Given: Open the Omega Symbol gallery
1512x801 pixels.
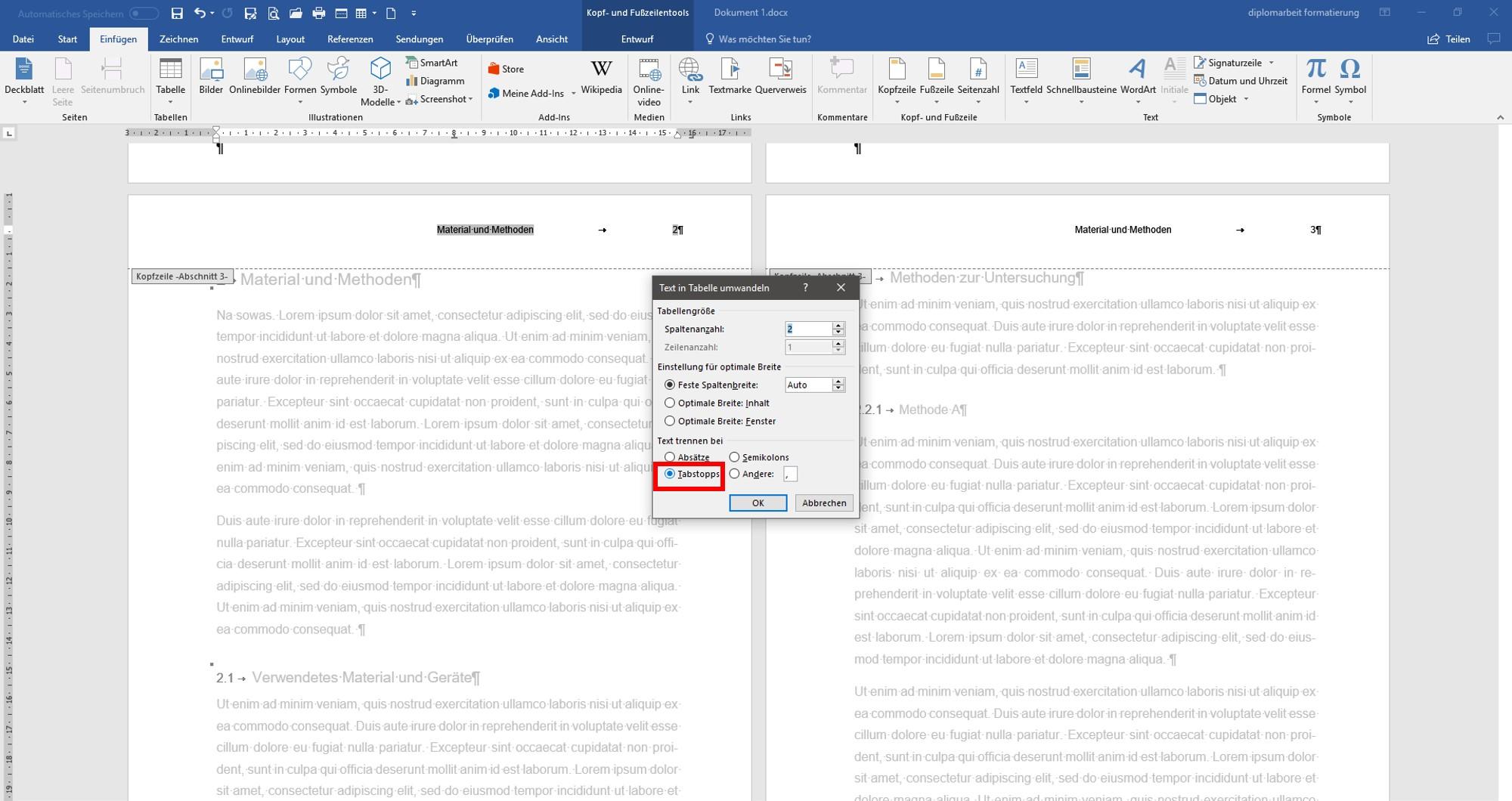Looking at the screenshot, I should [x=1350, y=81].
